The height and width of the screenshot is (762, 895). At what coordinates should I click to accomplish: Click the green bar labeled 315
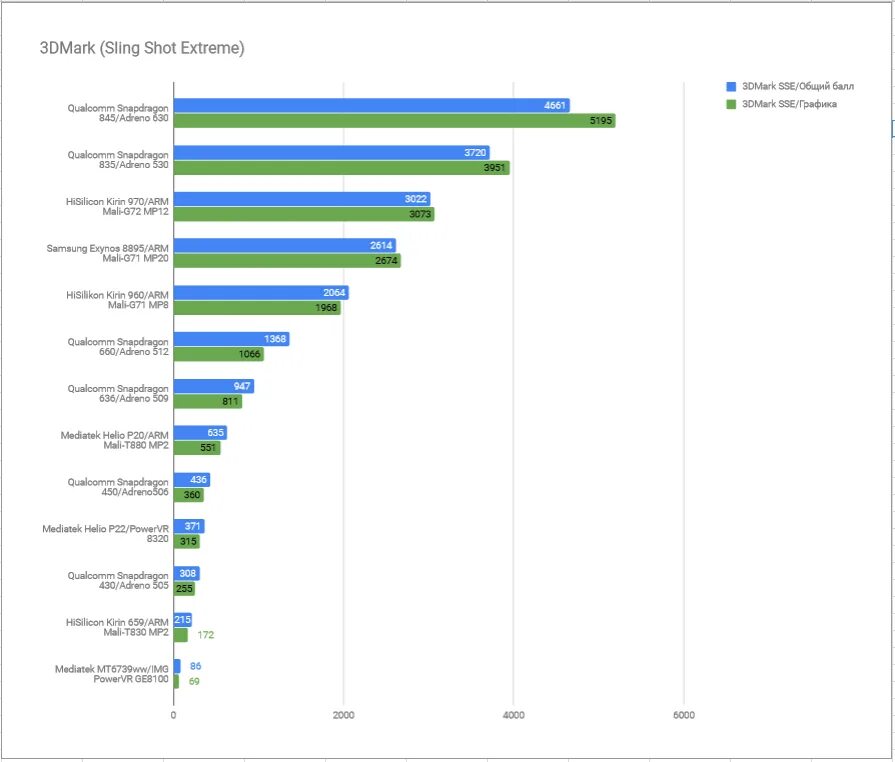(187, 541)
